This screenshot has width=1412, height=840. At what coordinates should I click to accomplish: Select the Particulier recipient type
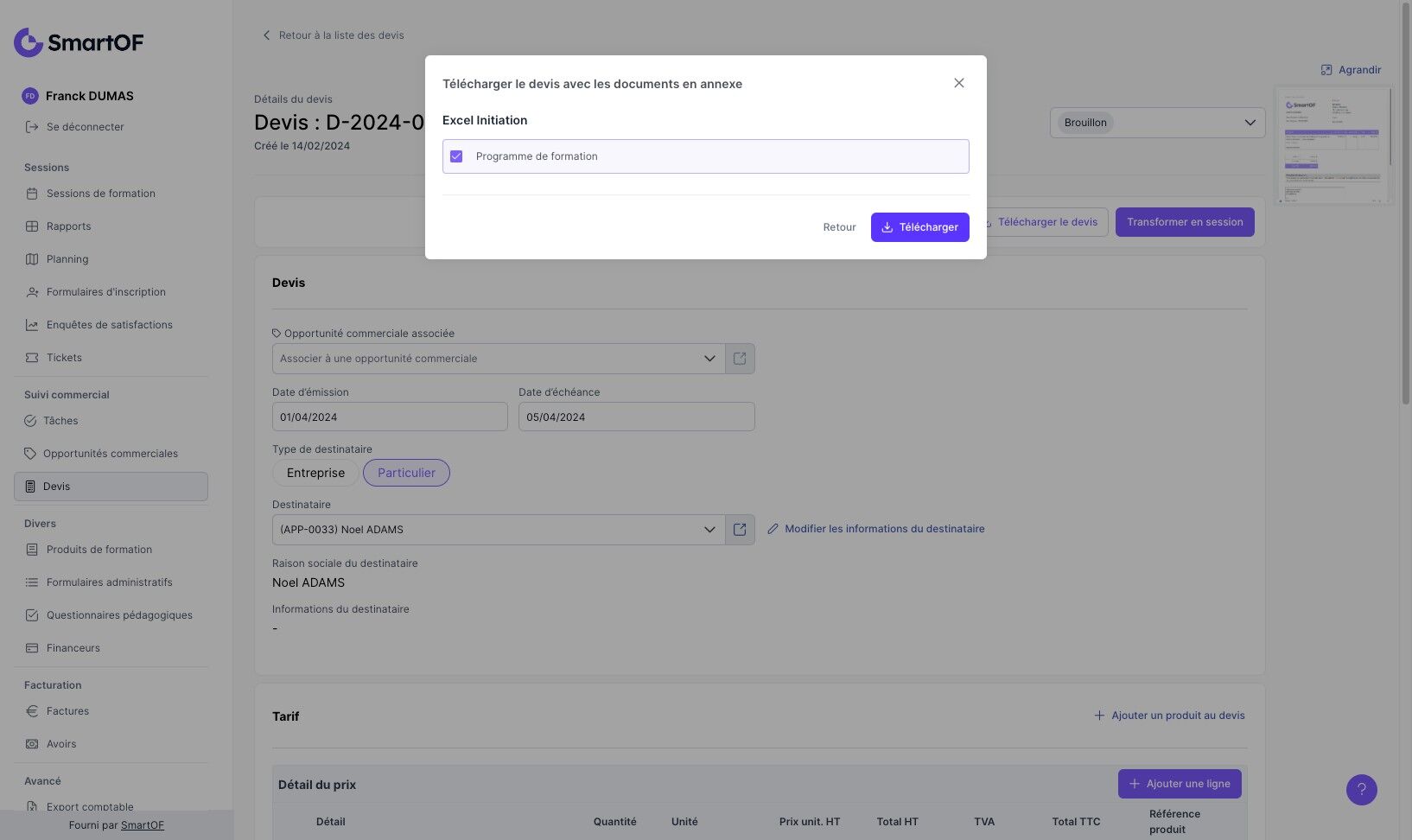pos(406,473)
